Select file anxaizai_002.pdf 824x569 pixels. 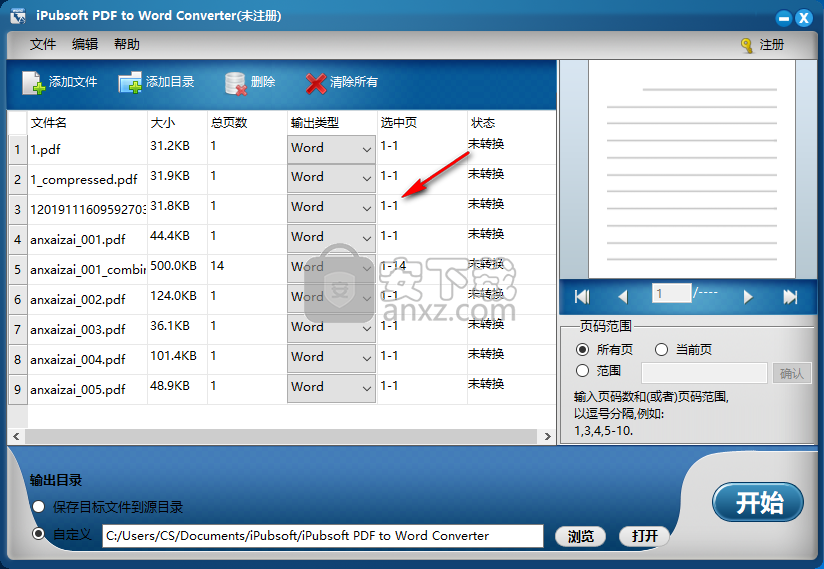(78, 299)
